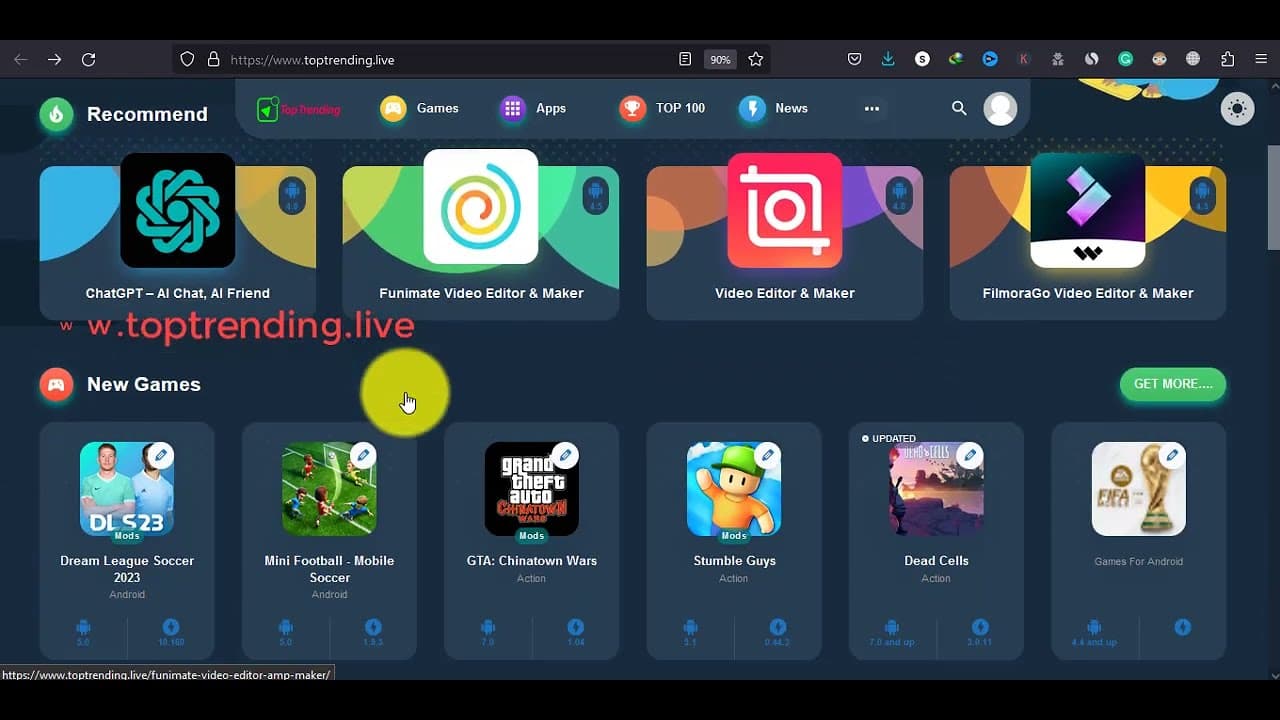Click the FIFA card edit pencil

coord(1171,455)
